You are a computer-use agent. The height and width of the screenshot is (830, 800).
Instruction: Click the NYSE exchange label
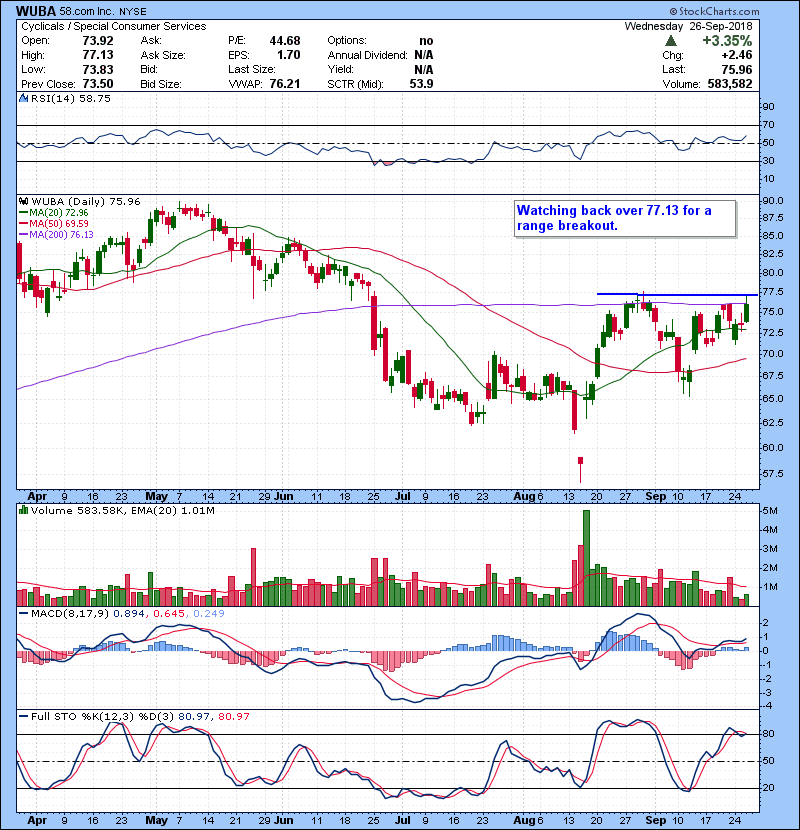[133, 11]
